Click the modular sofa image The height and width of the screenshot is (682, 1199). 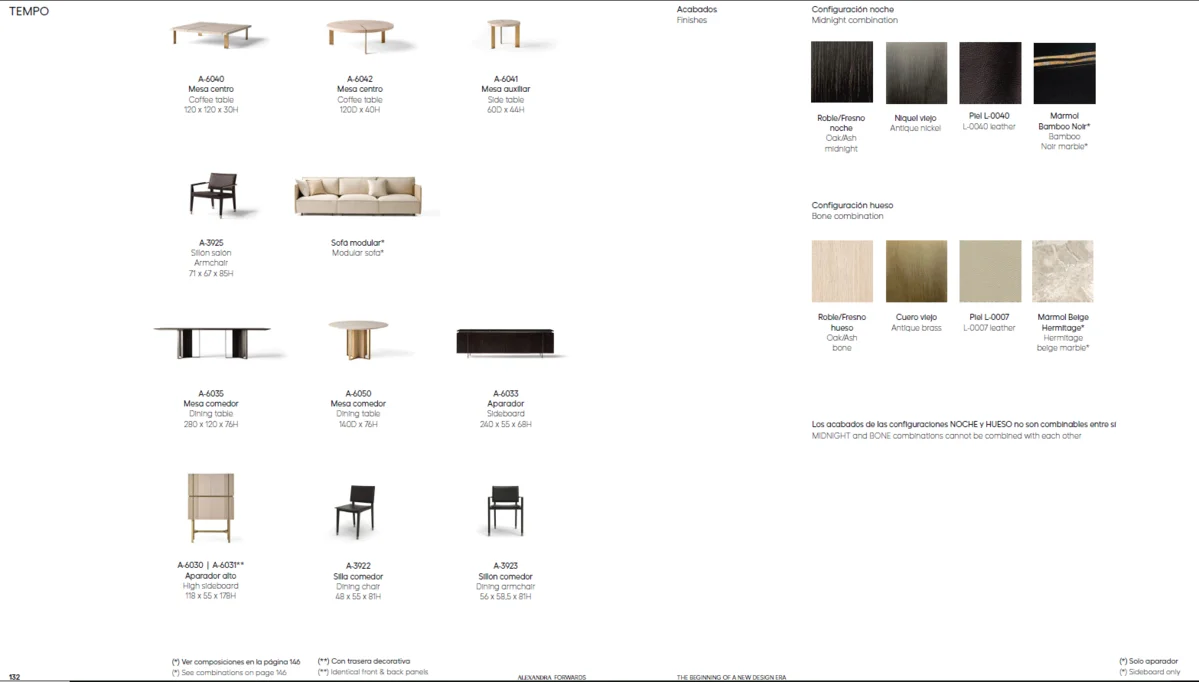[x=358, y=196]
